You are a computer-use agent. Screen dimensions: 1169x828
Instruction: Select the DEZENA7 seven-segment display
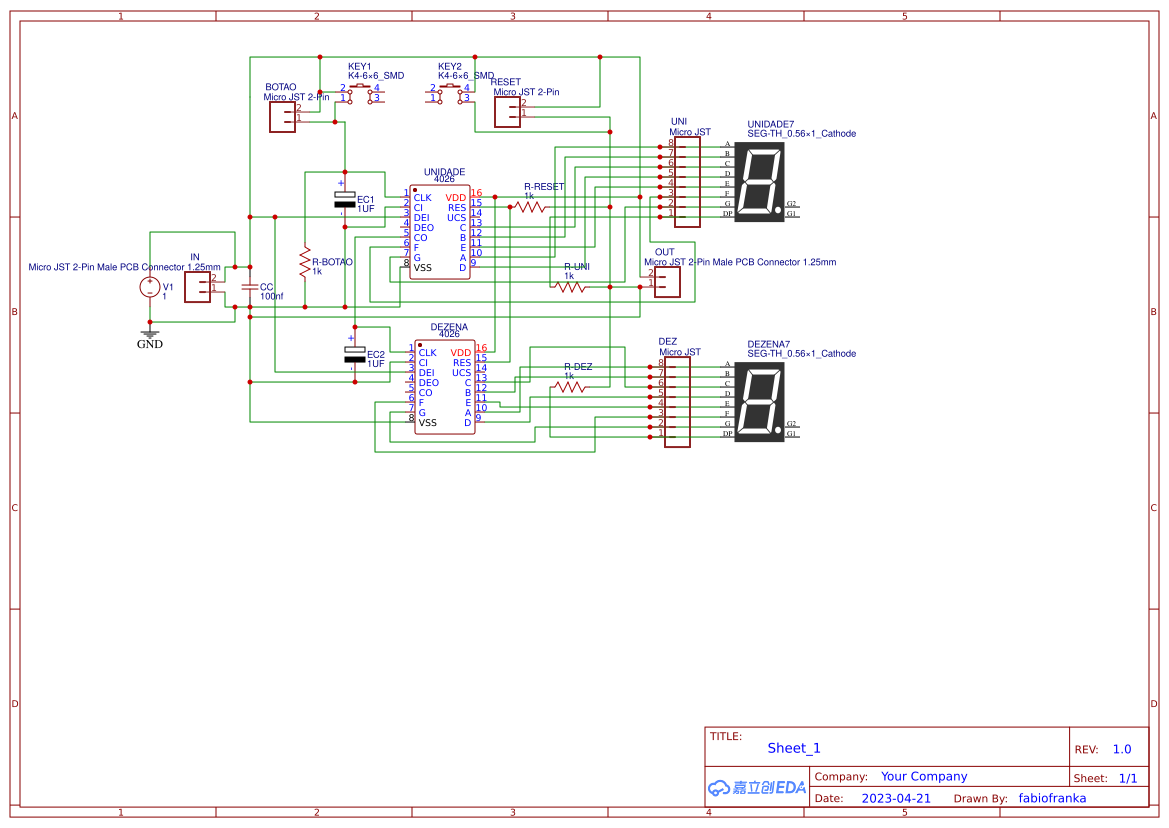click(x=760, y=400)
